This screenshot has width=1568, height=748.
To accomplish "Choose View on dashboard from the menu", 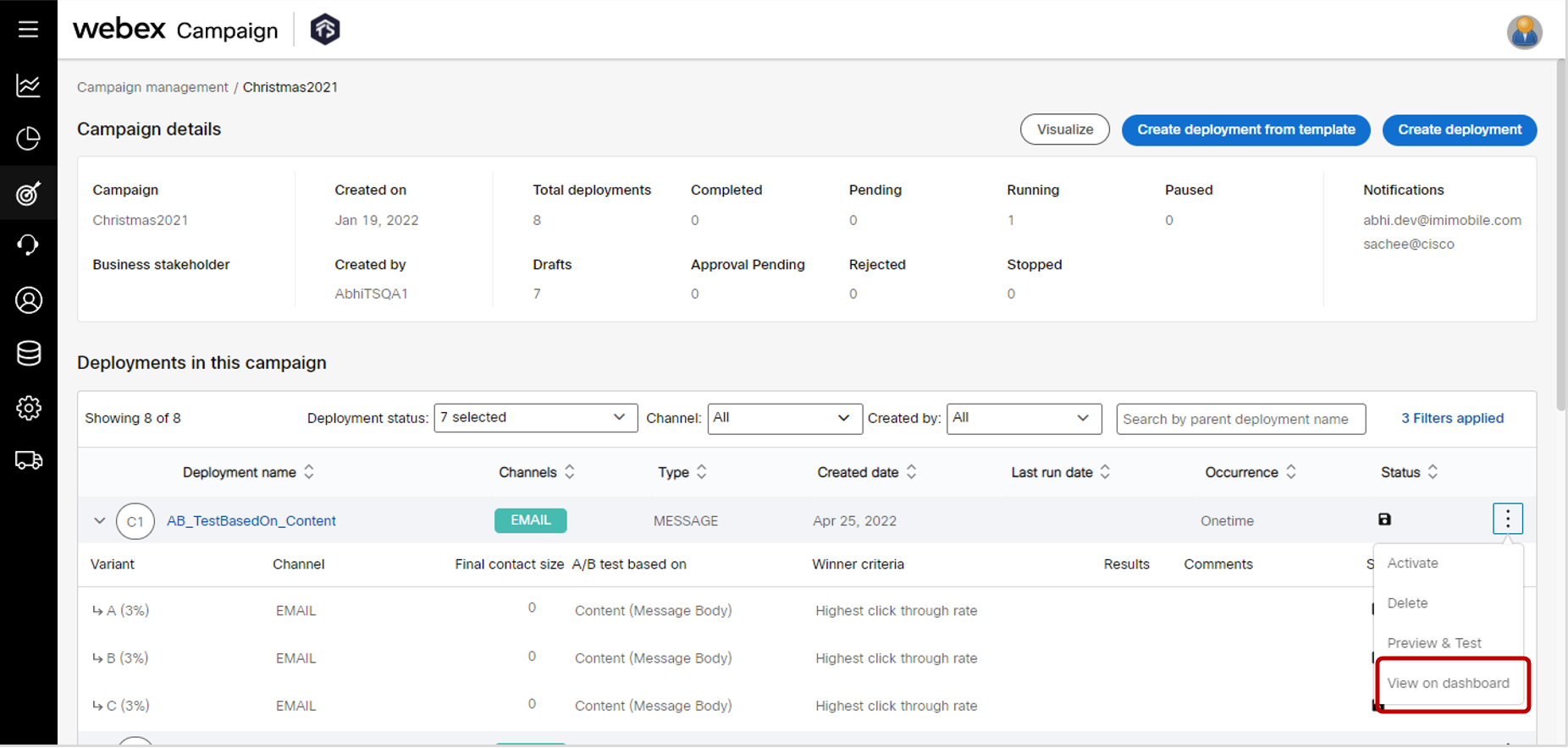I will click(x=1448, y=683).
